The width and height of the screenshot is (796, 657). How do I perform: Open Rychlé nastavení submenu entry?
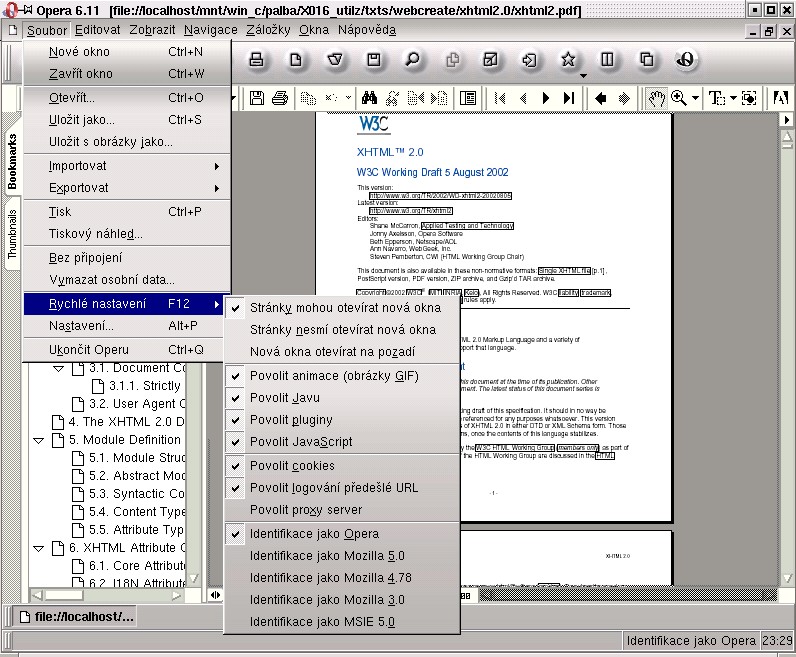click(123, 304)
